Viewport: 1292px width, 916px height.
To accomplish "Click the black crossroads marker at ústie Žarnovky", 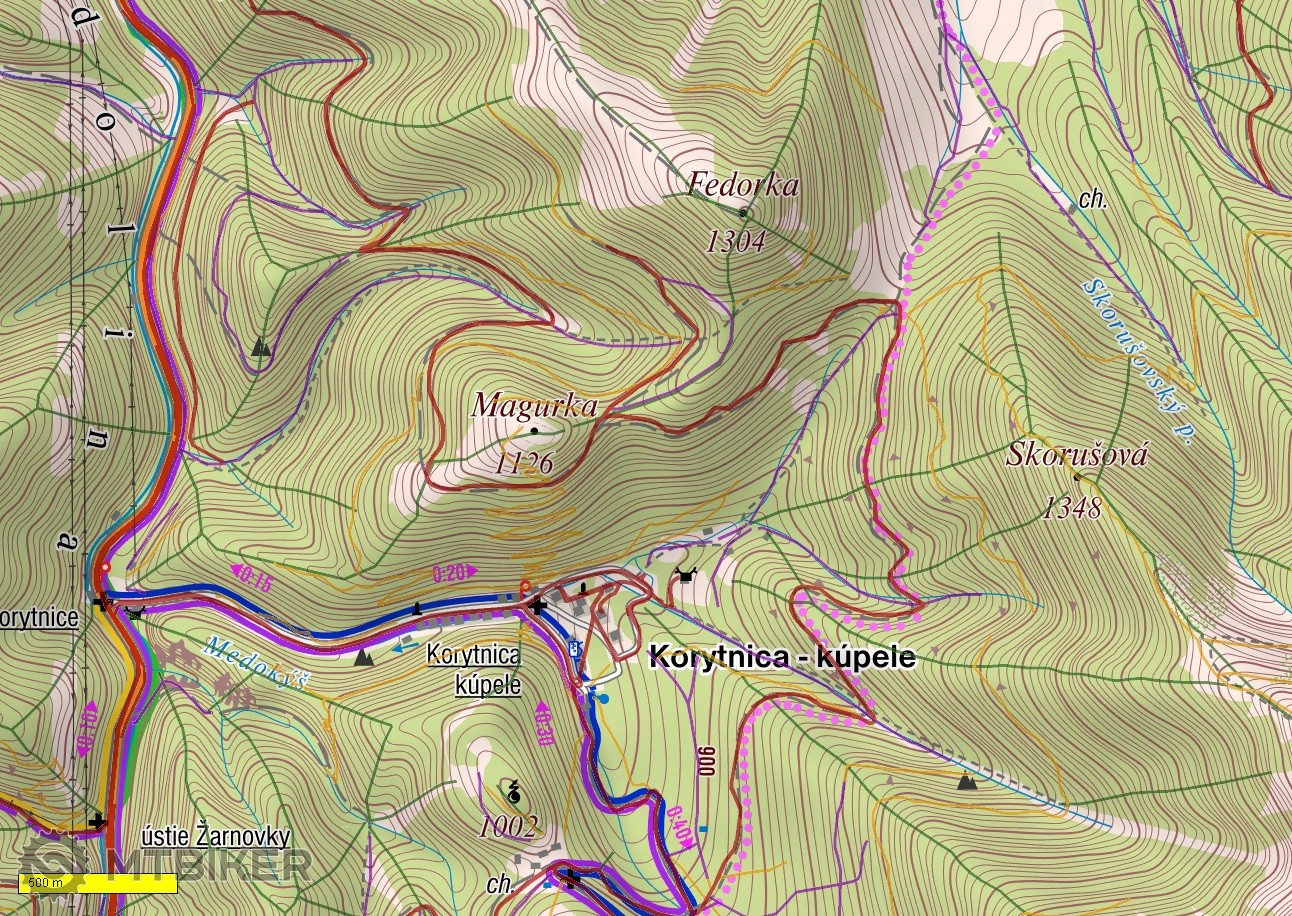I will pyautogui.click(x=97, y=822).
